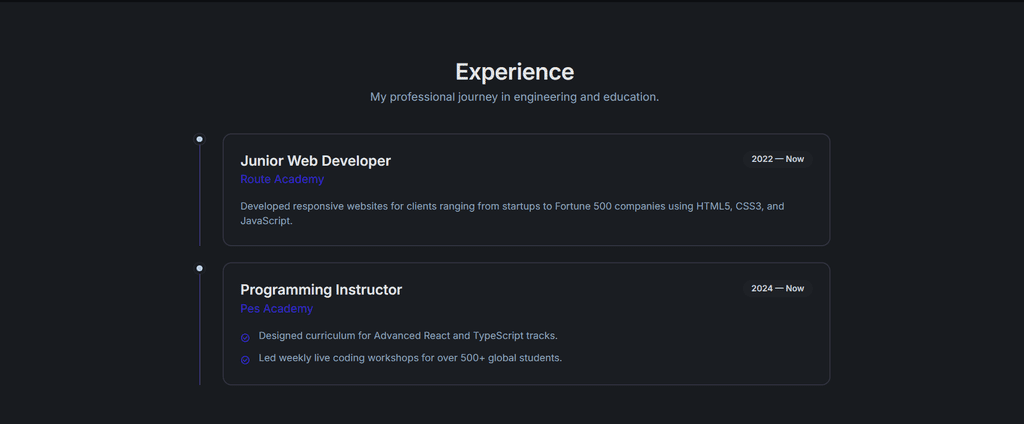The image size is (1024, 424).
Task: Click the timeline dot beside Programming Instructor
Action: click(200, 268)
